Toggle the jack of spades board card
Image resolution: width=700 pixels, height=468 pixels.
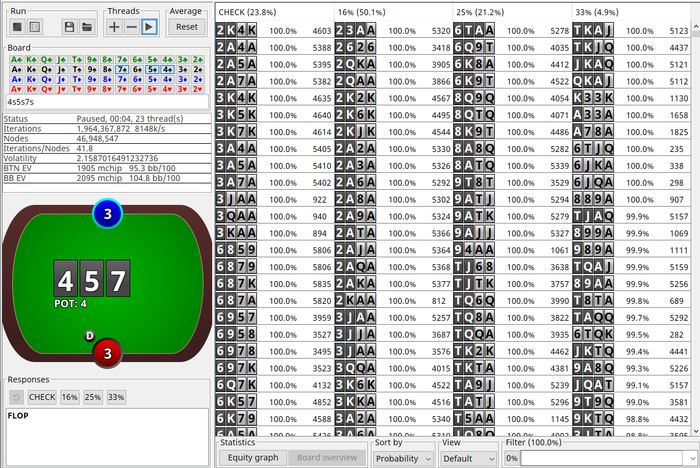pyautogui.click(x=62, y=70)
